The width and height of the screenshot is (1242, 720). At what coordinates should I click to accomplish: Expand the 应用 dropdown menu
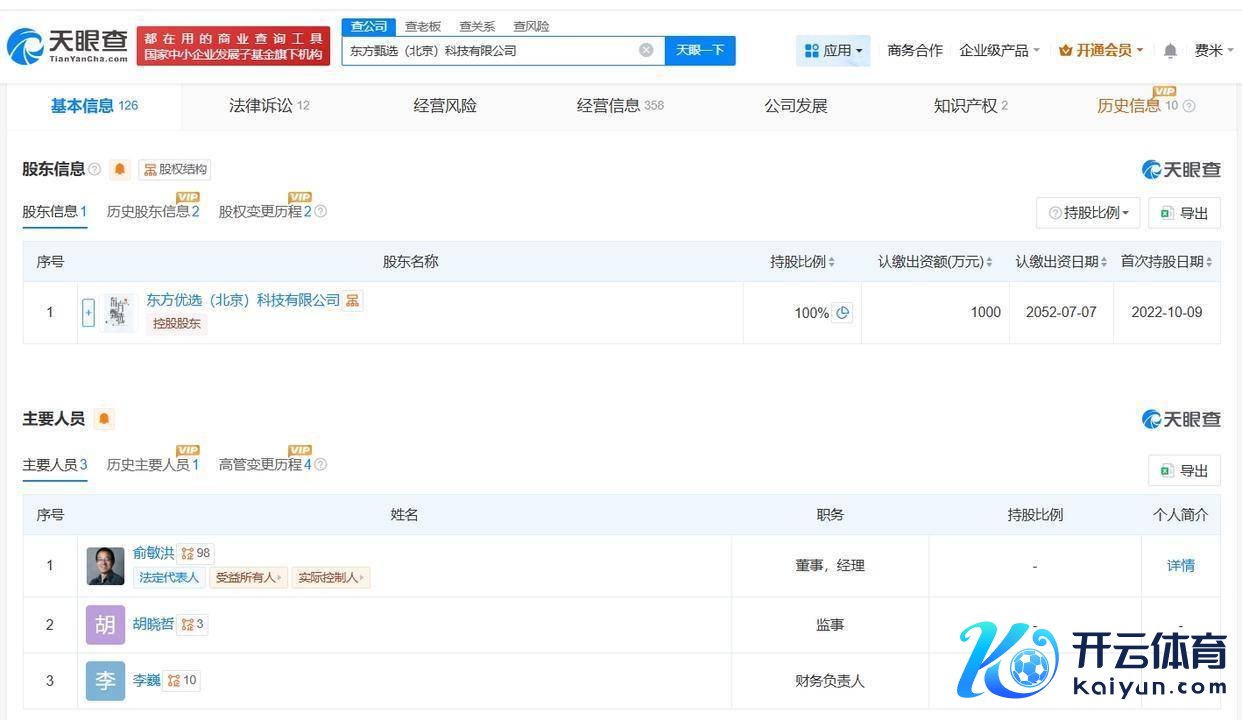833,50
